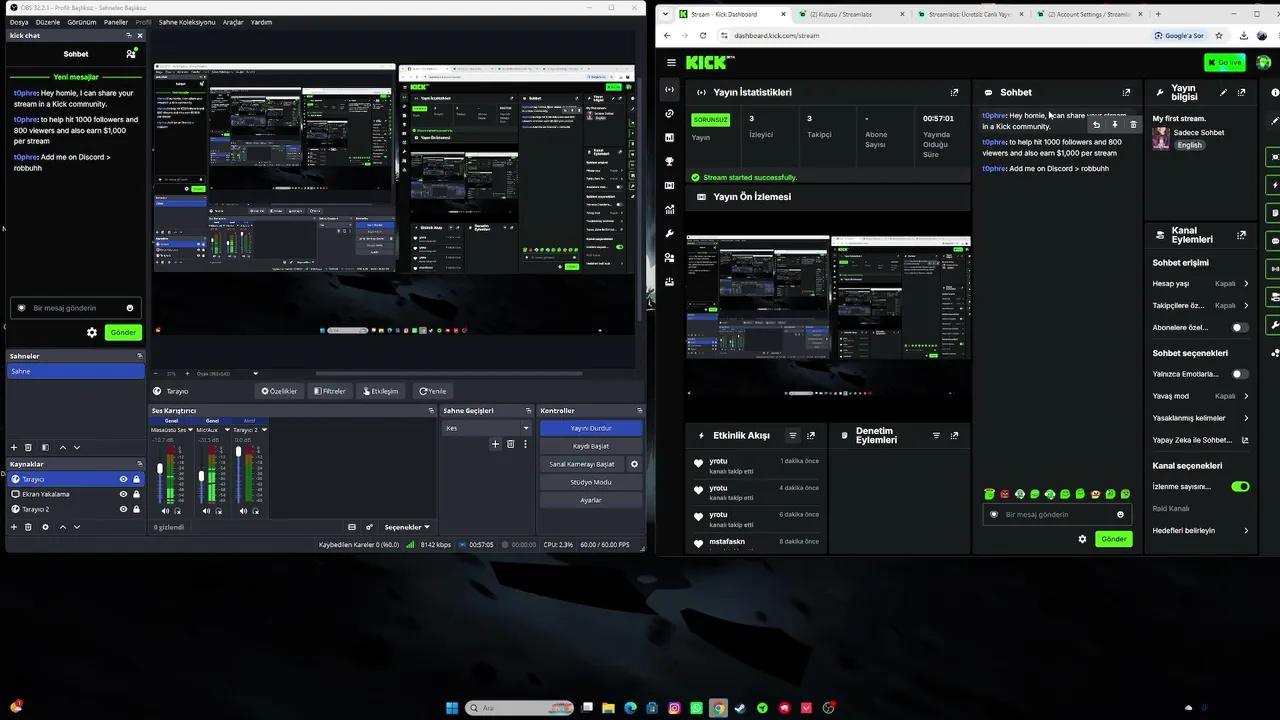Open OBS audio mixer advanced properties gears icon

pos(369,527)
